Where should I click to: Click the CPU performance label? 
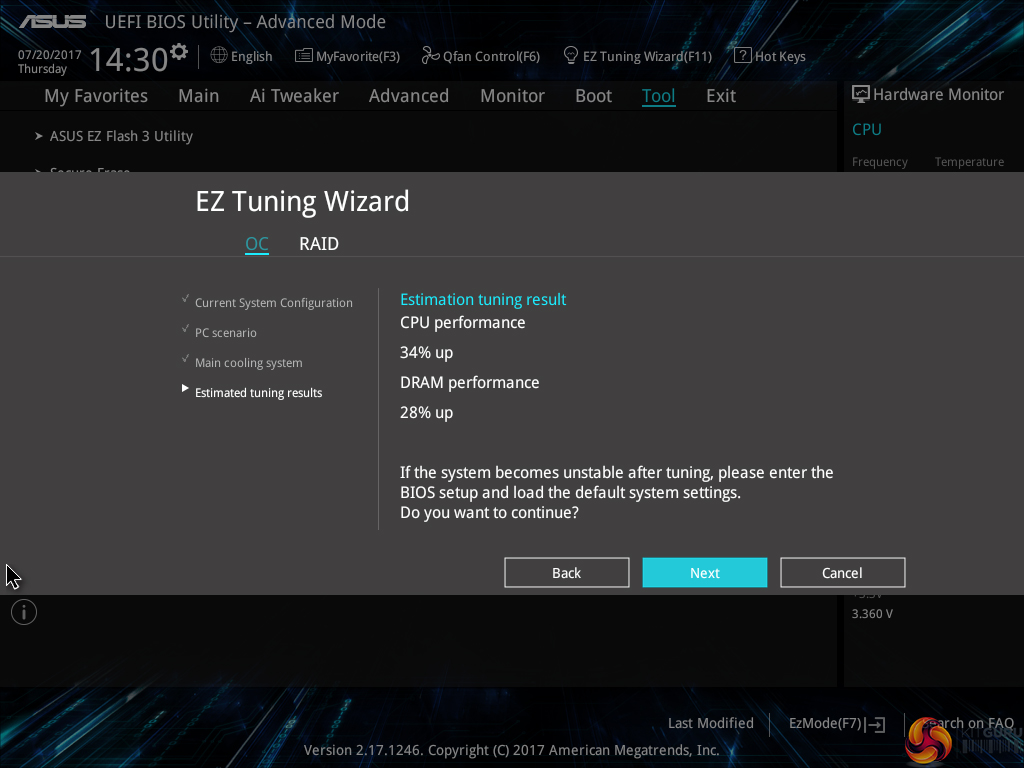point(462,323)
